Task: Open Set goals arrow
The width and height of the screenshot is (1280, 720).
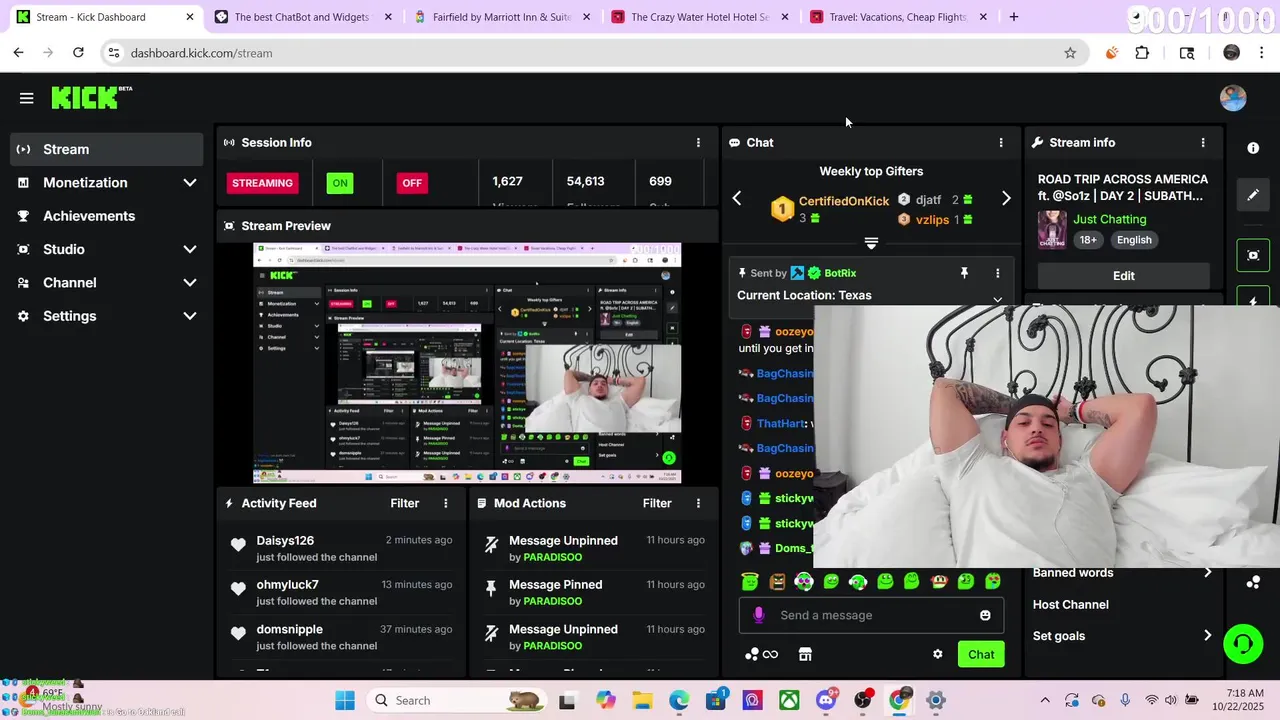Action: [x=1207, y=636]
